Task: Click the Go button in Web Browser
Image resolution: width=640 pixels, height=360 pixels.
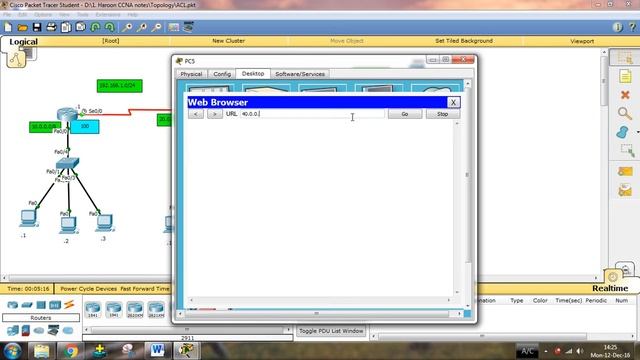Action: (404, 114)
